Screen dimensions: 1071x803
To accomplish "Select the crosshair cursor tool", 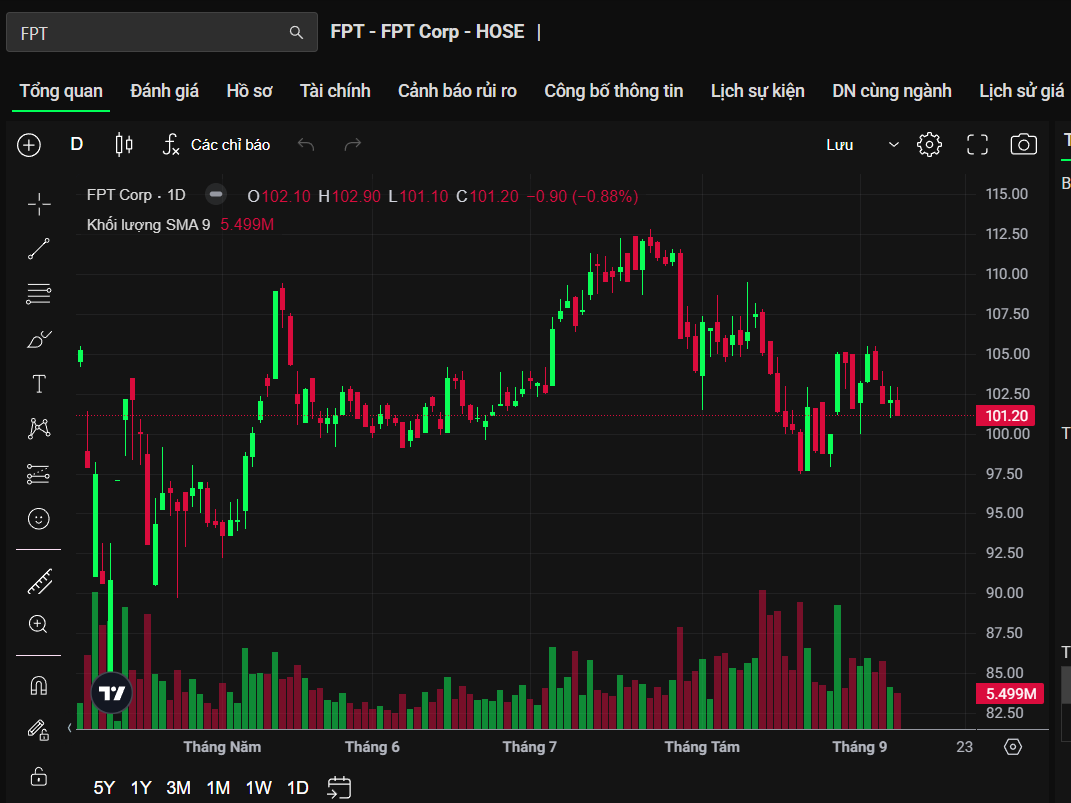I will click(39, 204).
